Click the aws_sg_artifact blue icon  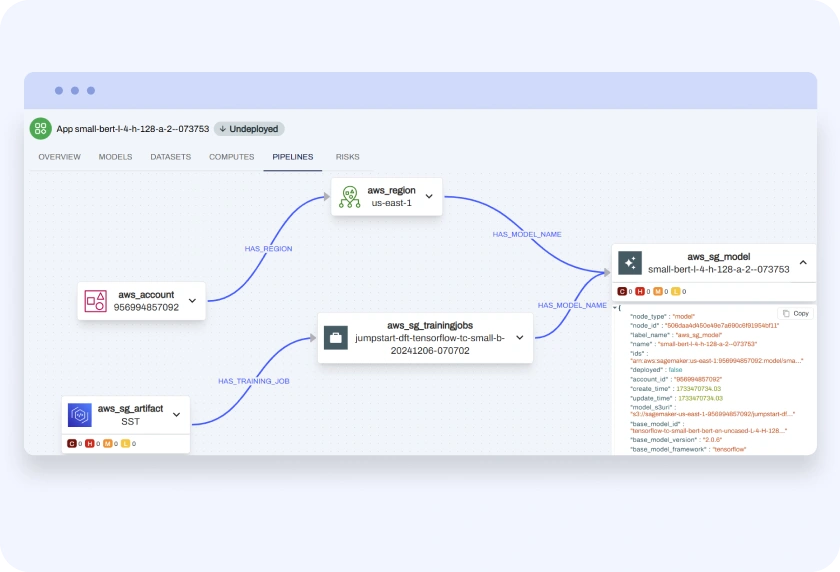click(x=80, y=415)
